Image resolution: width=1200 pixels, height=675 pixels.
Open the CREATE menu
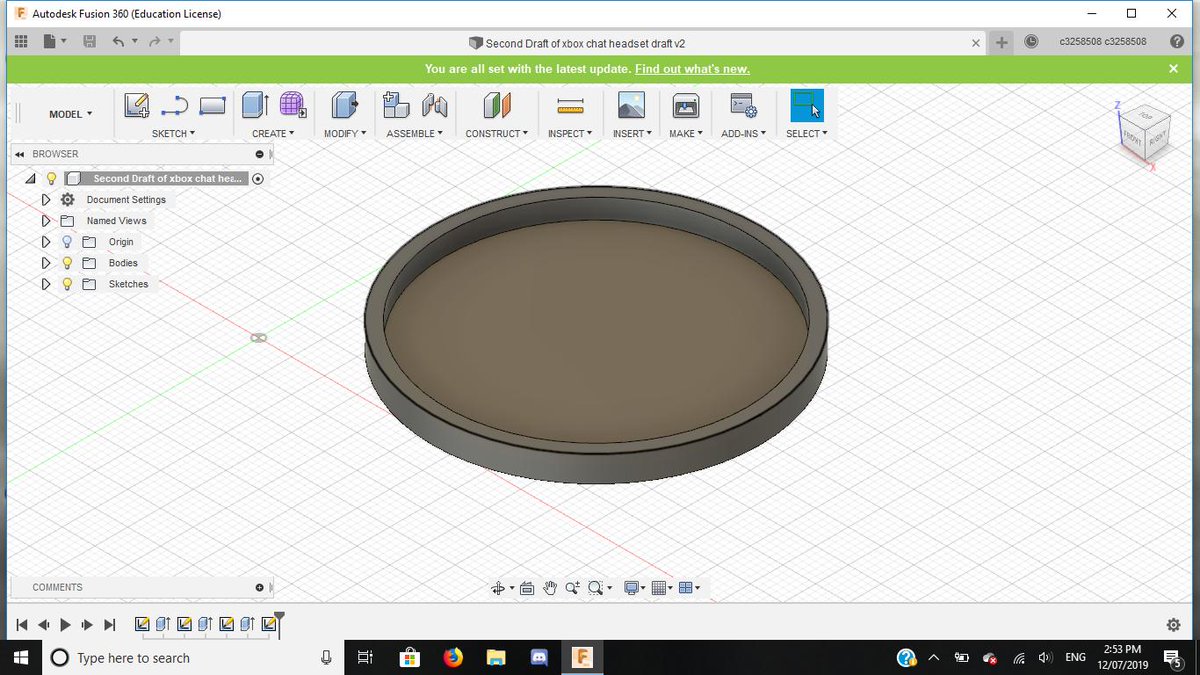(272, 134)
